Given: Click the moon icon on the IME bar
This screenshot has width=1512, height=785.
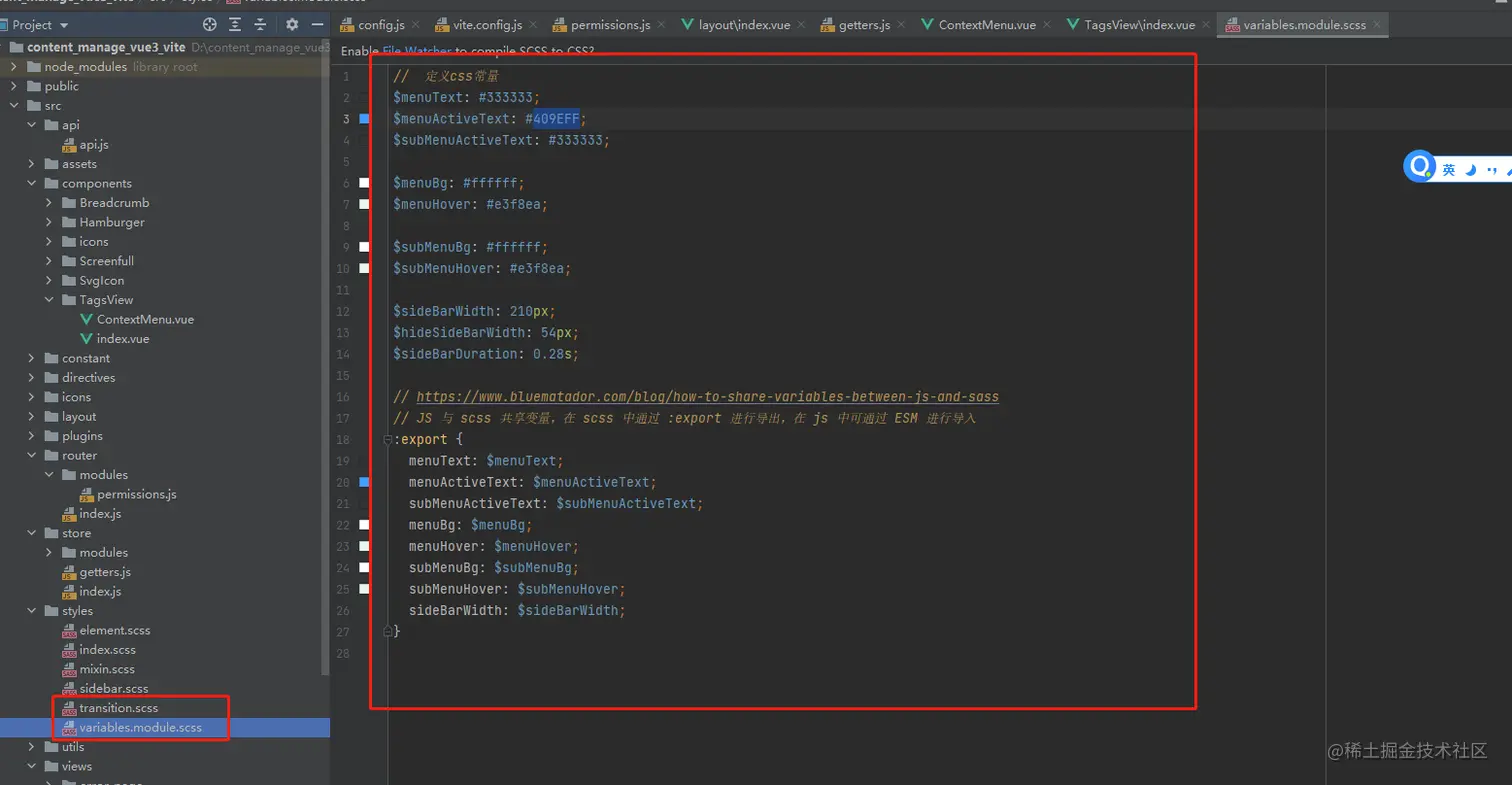Looking at the screenshot, I should pos(1471,171).
